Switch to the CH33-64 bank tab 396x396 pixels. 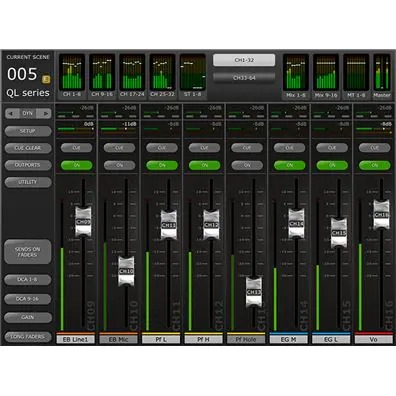click(x=244, y=78)
